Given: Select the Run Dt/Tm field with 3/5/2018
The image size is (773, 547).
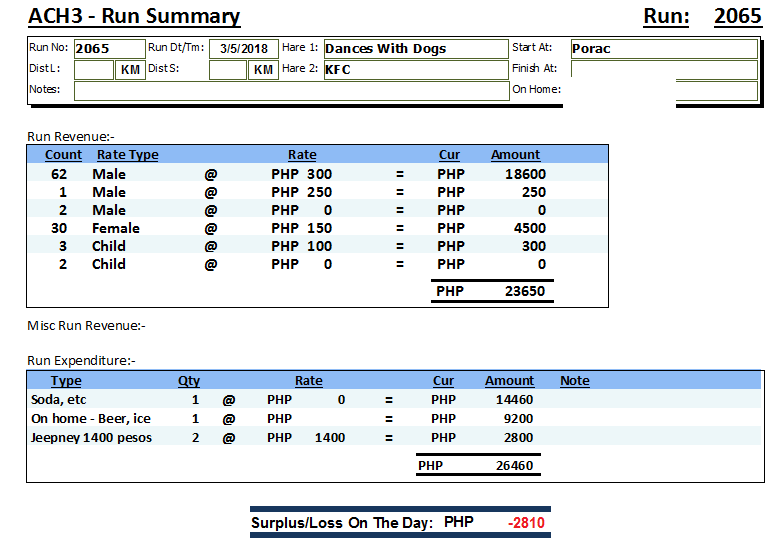Looking at the screenshot, I should 243,49.
